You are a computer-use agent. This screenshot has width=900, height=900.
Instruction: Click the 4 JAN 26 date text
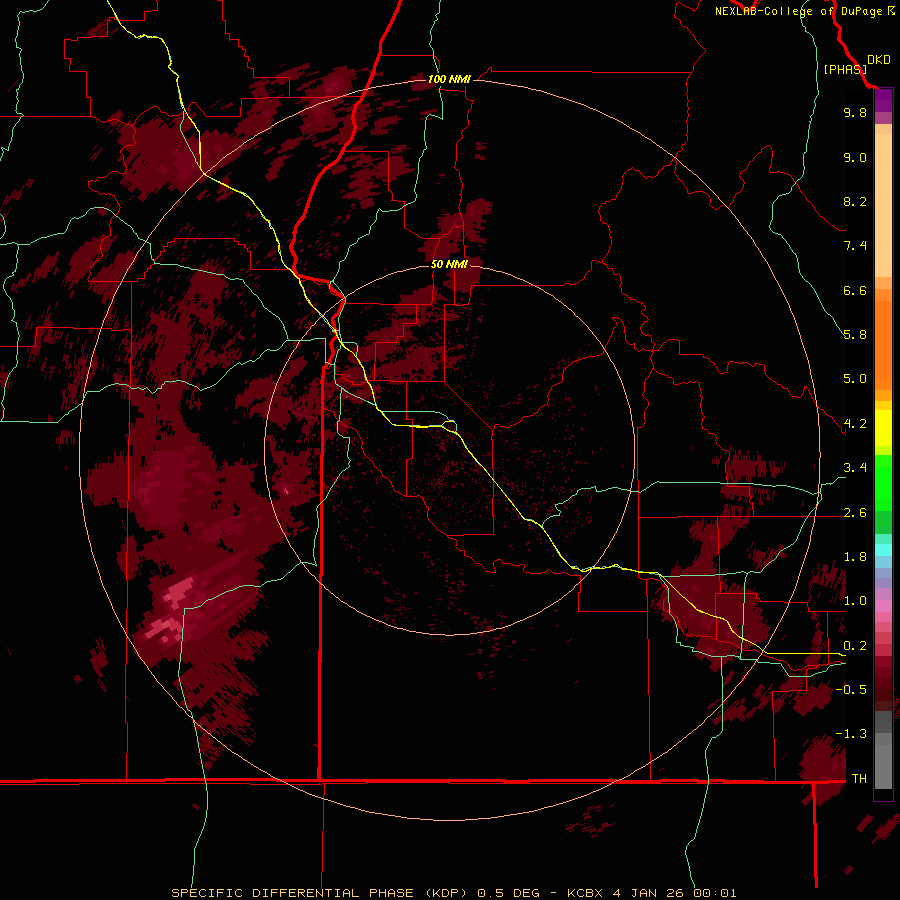(648, 893)
